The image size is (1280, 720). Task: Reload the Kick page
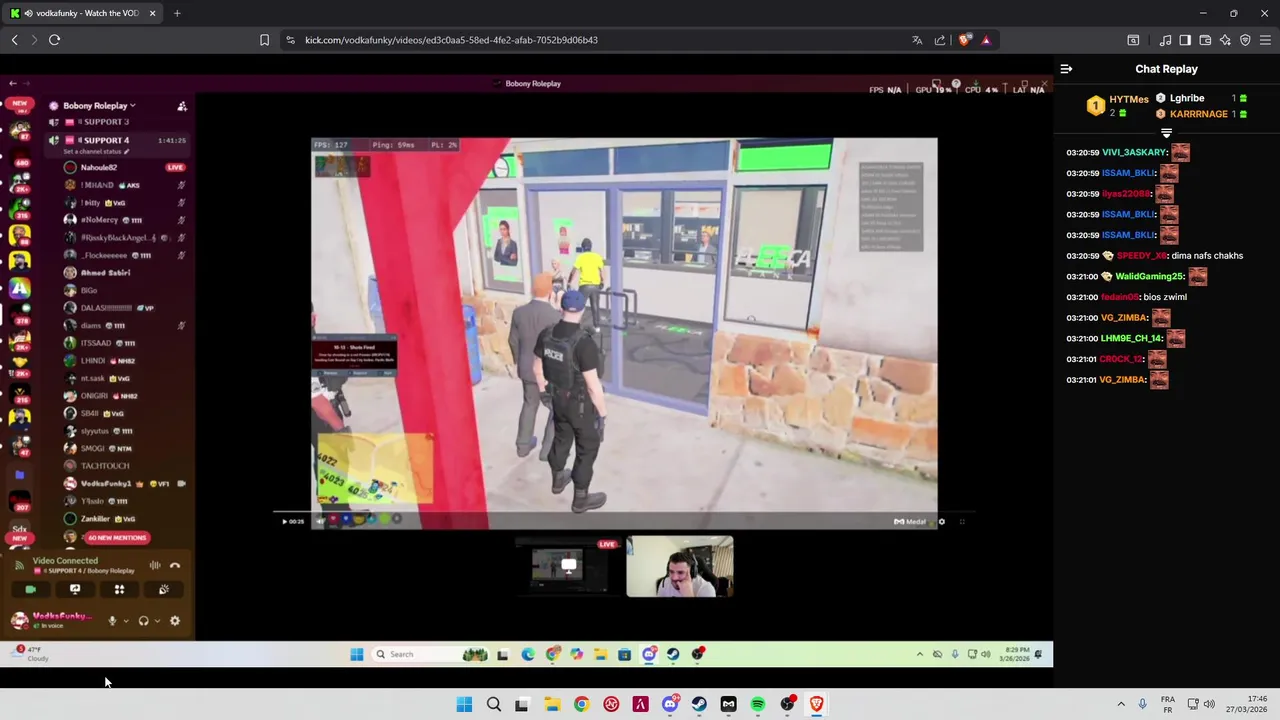tap(55, 40)
